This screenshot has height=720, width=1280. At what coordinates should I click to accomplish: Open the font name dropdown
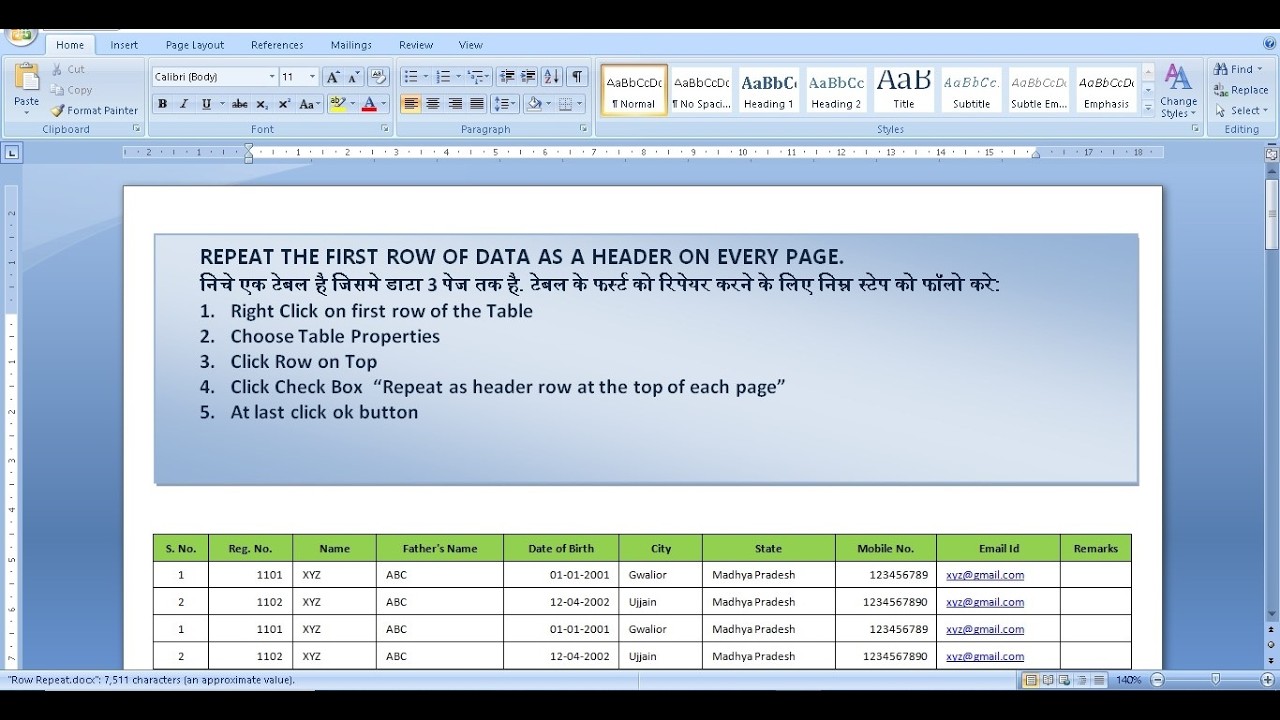point(271,77)
